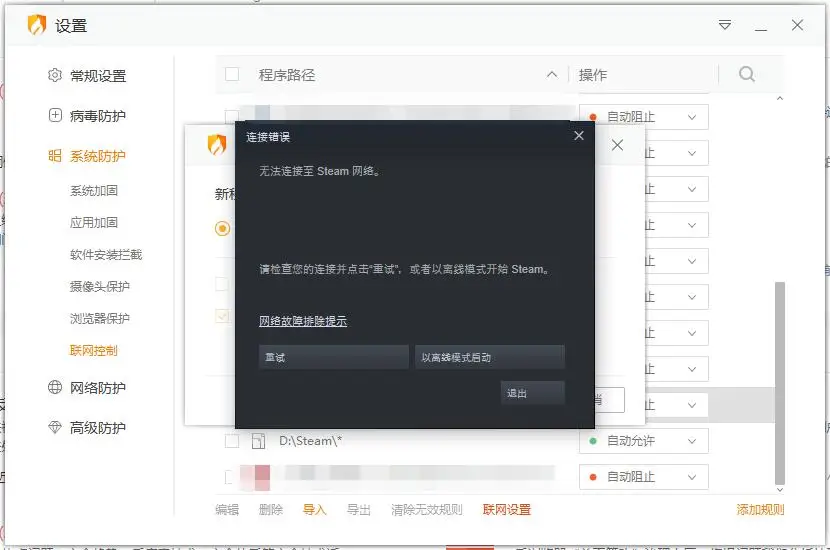This screenshot has width=830, height=550.
Task: Expand the fourth row action dropdown arrow
Action: 692,225
